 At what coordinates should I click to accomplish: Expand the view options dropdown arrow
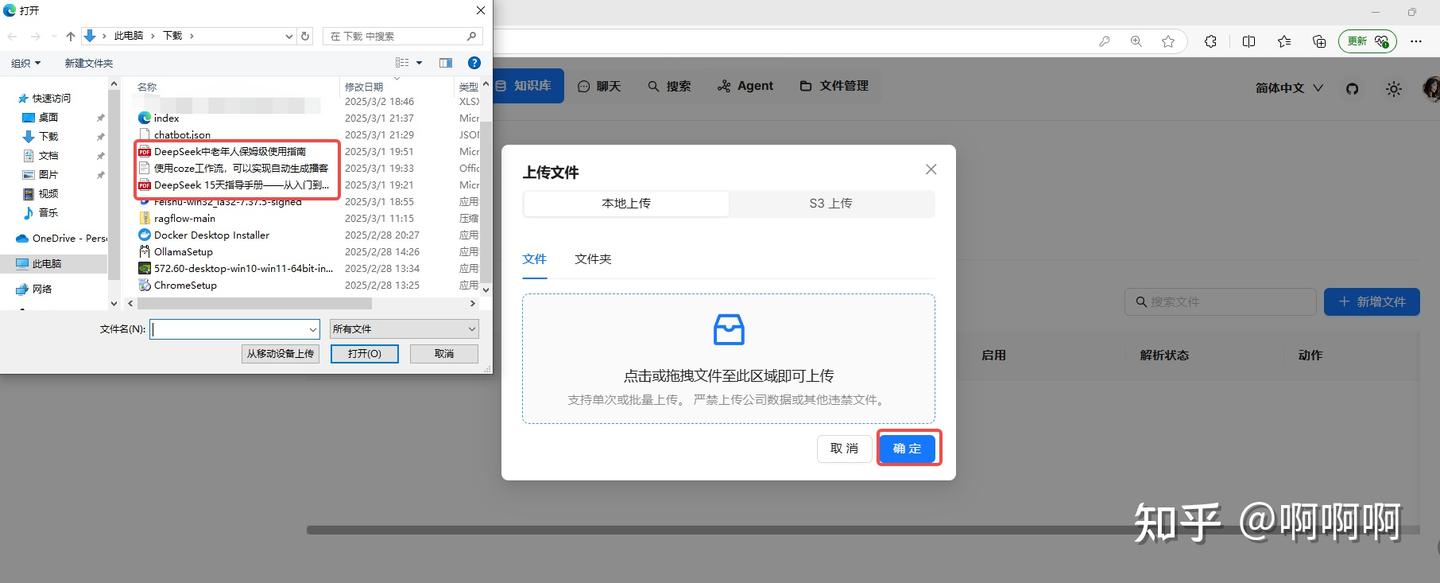tap(419, 63)
